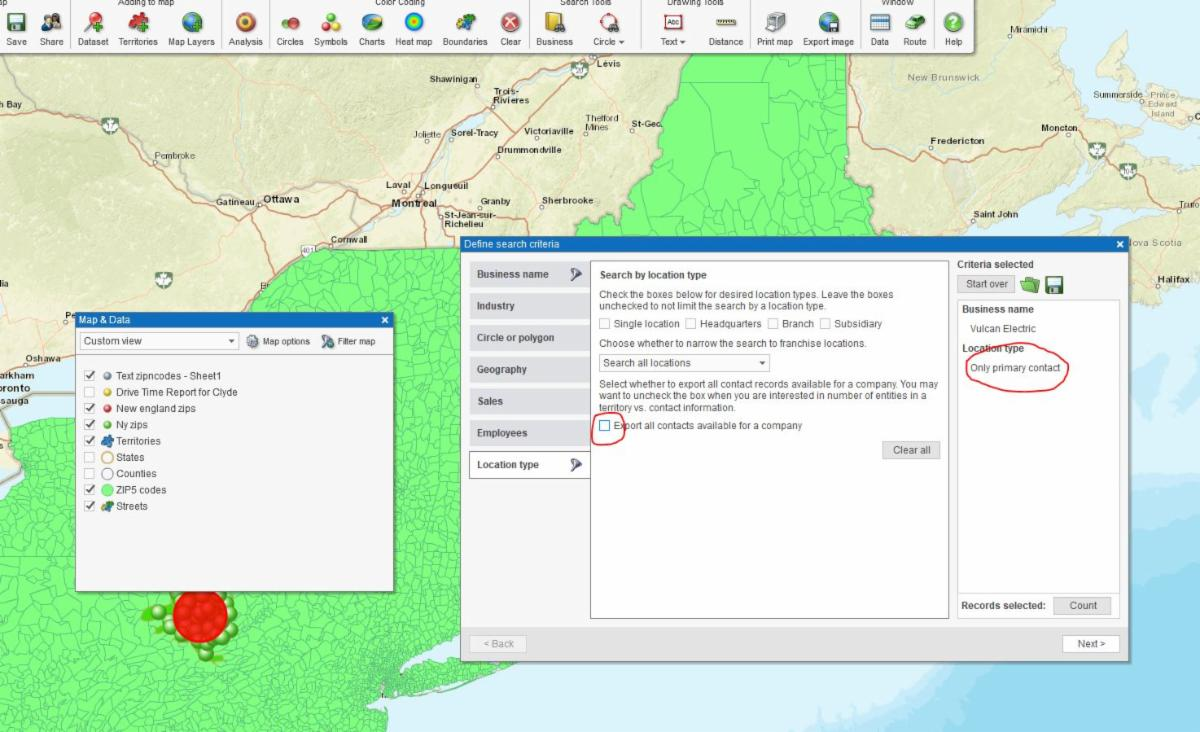Open Map options in Map & Data panel
Image resolution: width=1200 pixels, height=732 pixels.
(x=278, y=341)
